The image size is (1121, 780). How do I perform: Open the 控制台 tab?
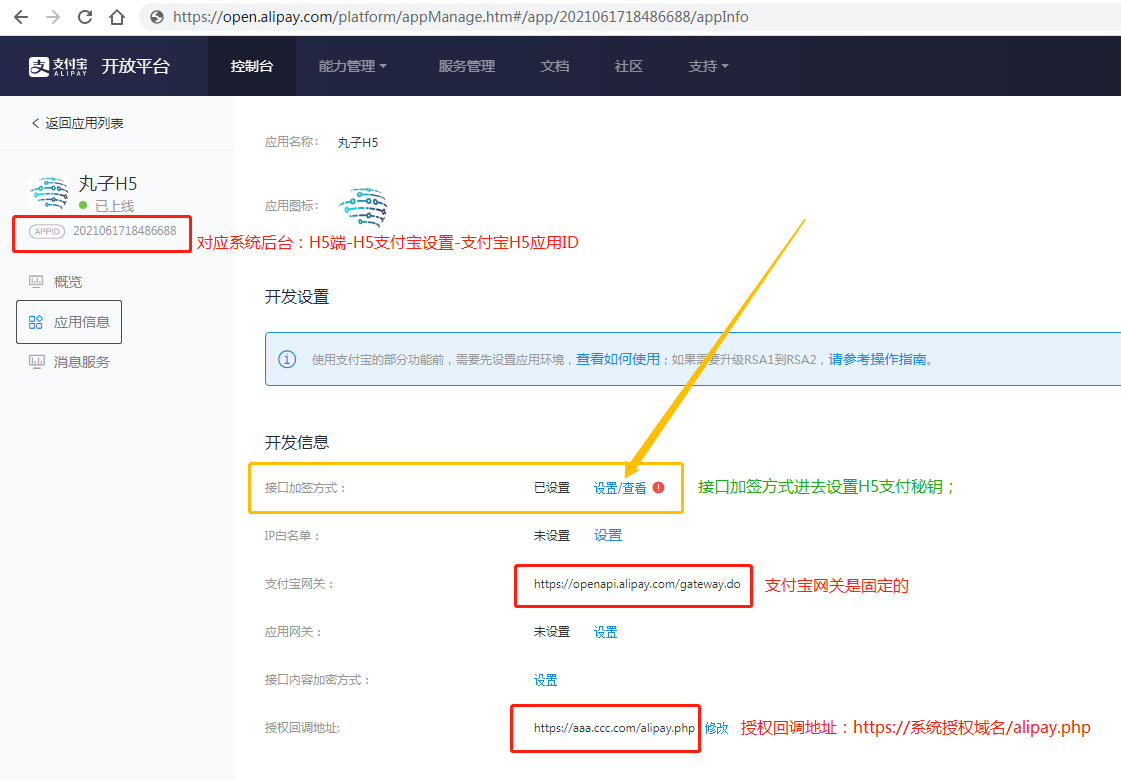click(252, 66)
